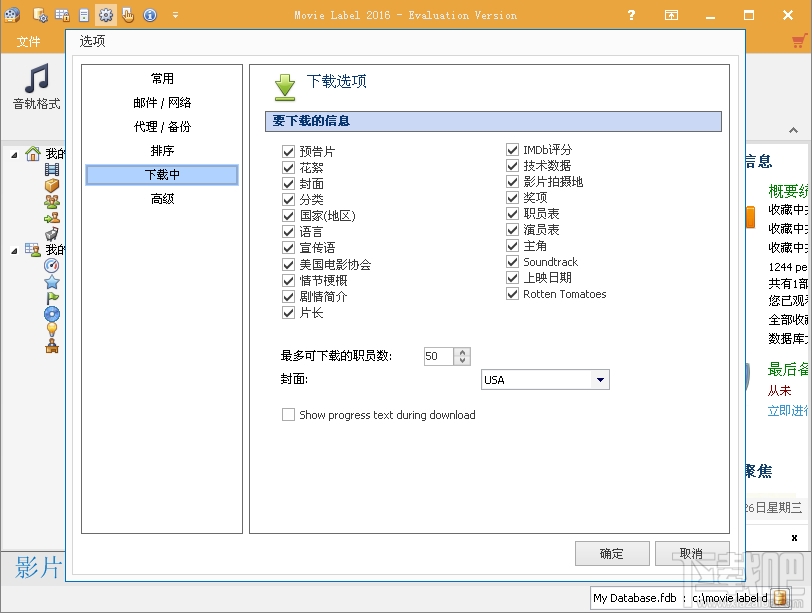
Task: Uncheck the 技术数据 checkbox
Action: [513, 166]
